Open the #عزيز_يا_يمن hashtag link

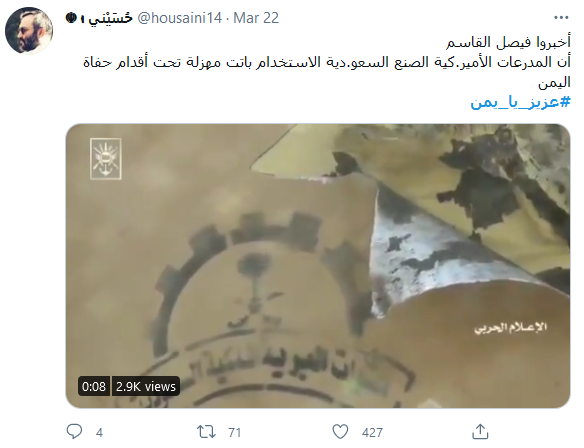(x=520, y=102)
